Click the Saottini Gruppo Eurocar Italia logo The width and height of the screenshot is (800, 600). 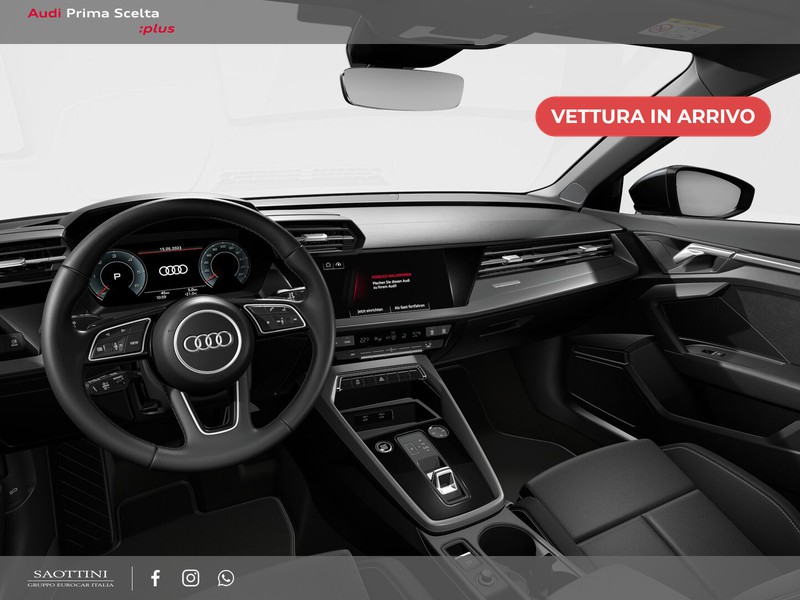tap(70, 579)
